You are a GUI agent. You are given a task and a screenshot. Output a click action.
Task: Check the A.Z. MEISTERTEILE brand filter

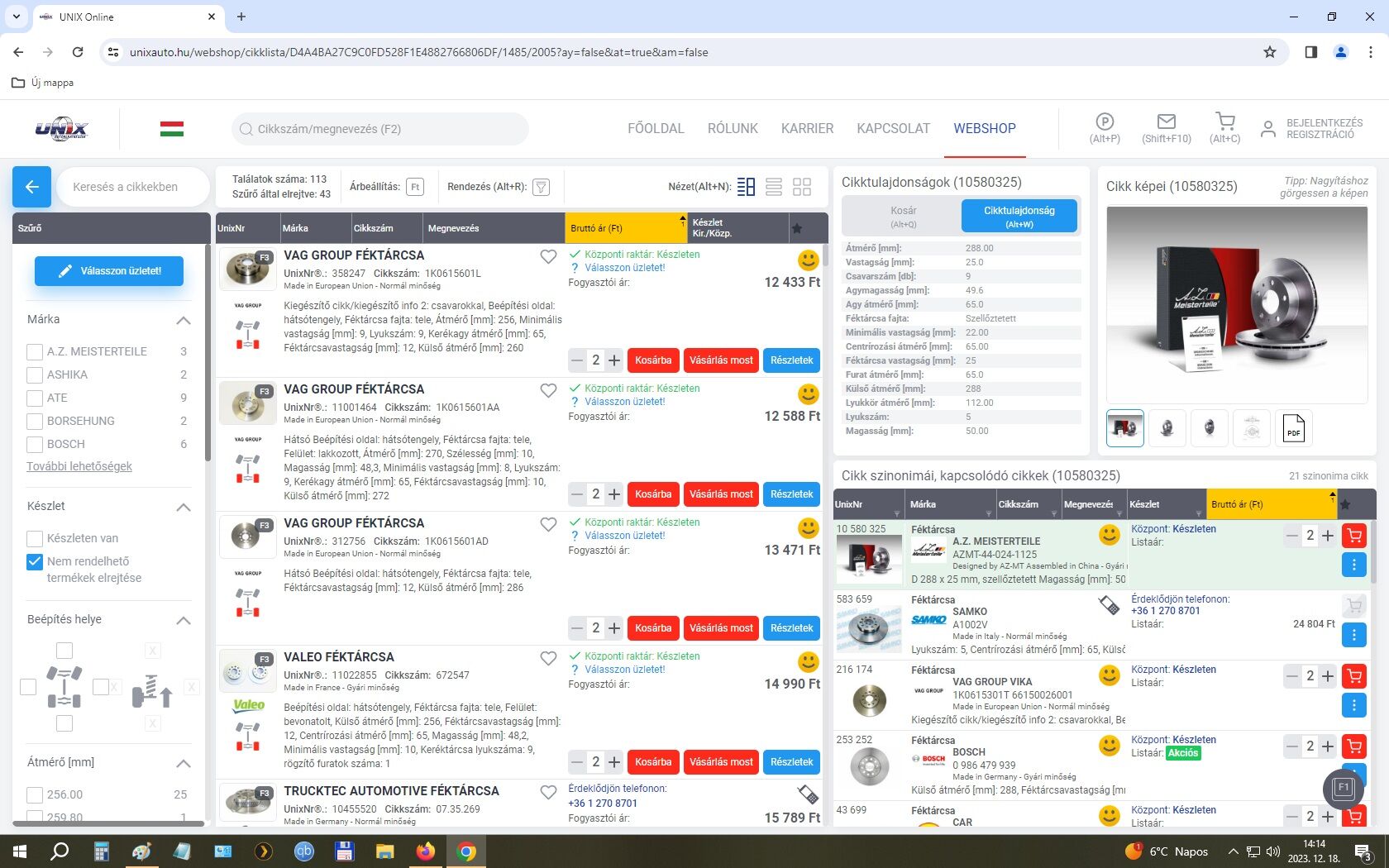(35, 351)
